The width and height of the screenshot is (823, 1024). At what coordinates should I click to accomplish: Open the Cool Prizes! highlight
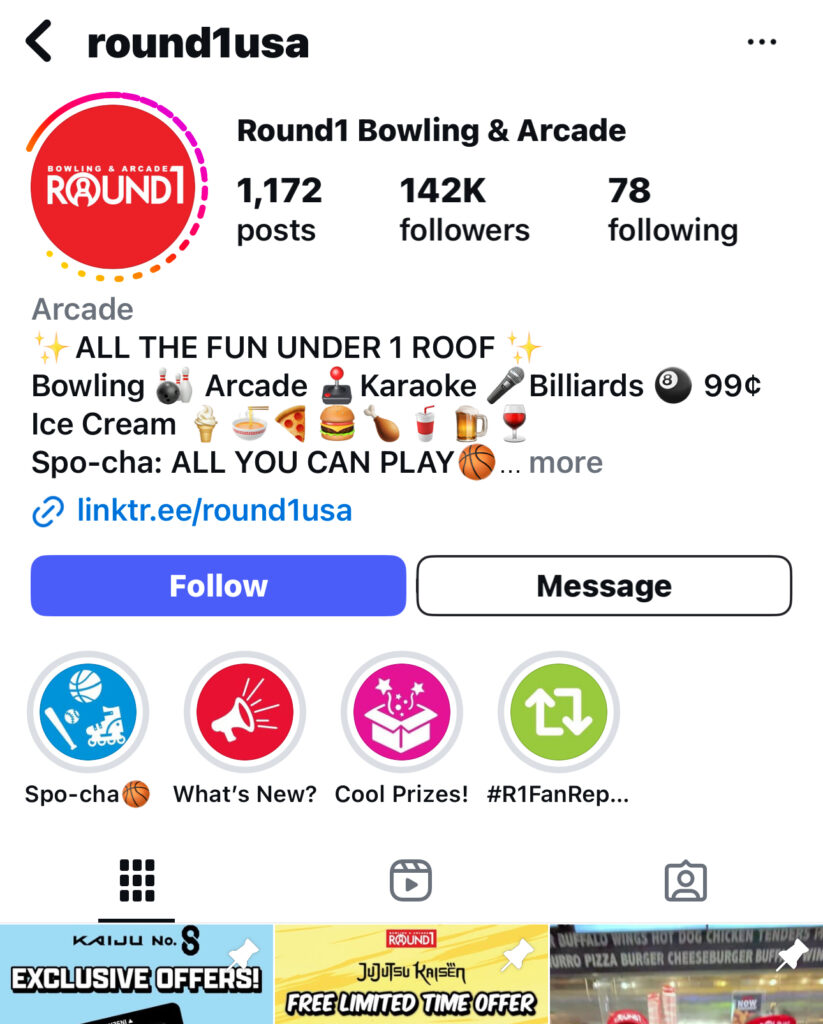[402, 712]
